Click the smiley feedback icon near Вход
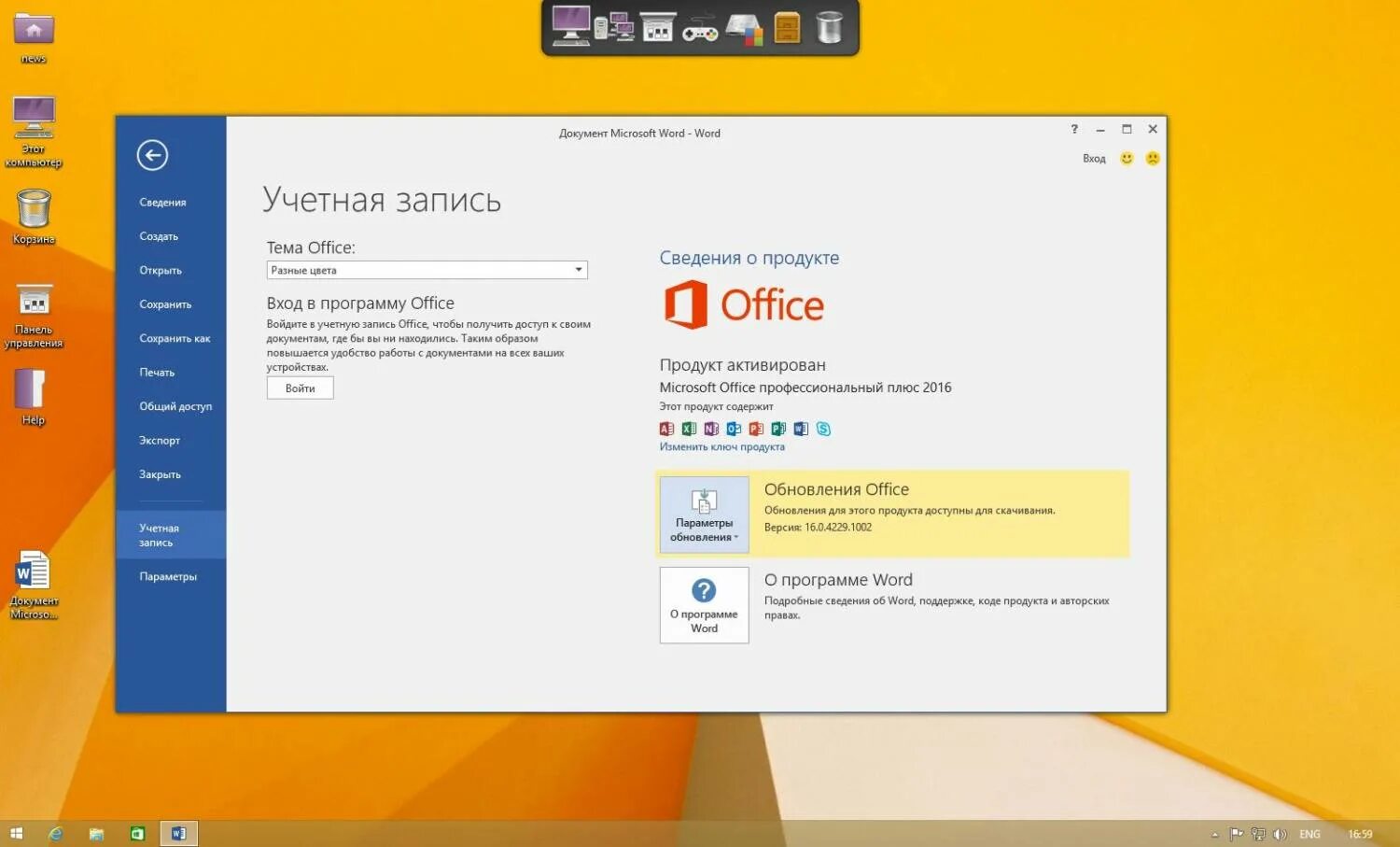The height and width of the screenshot is (847, 1400). pyautogui.click(x=1125, y=158)
